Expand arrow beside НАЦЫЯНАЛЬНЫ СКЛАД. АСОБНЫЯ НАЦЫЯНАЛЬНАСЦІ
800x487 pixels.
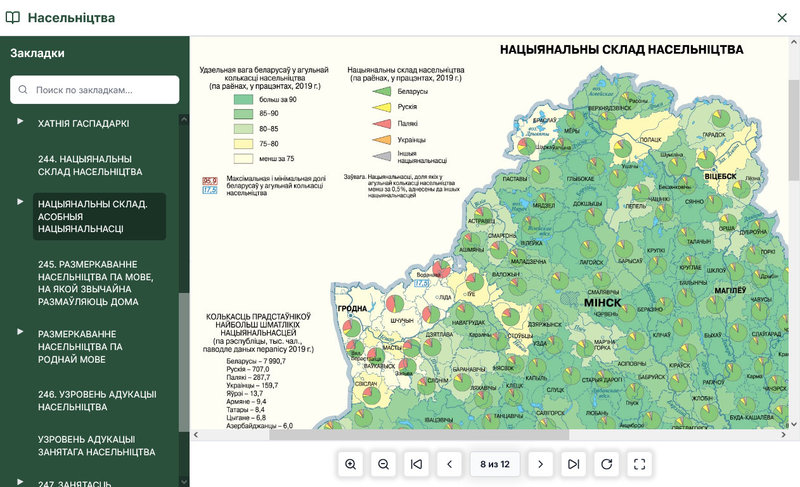click(x=20, y=203)
